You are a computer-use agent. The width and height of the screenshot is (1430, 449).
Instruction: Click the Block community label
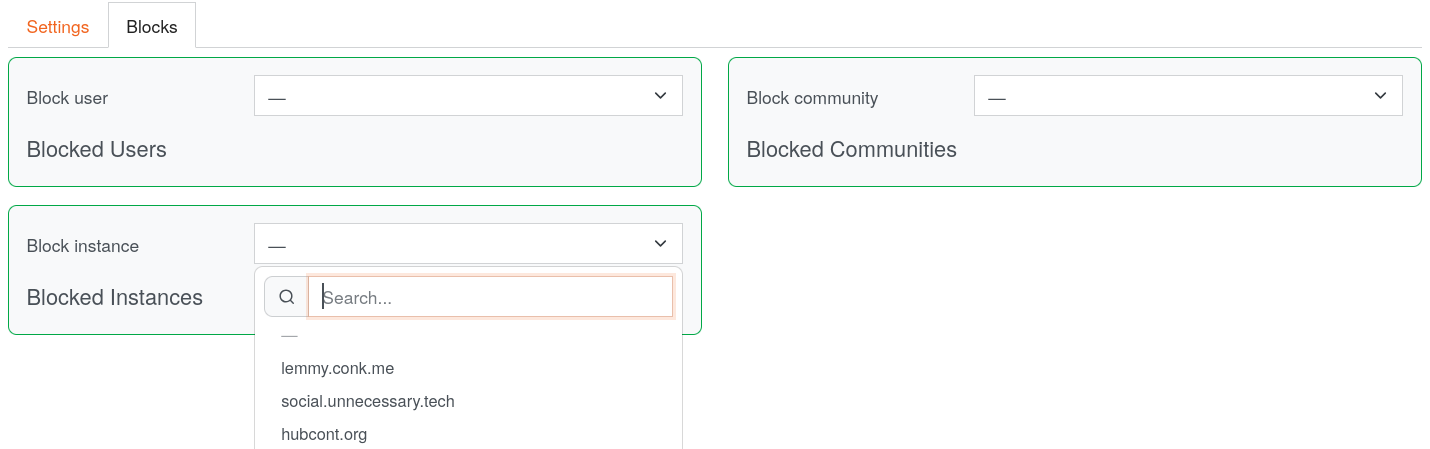click(x=812, y=98)
